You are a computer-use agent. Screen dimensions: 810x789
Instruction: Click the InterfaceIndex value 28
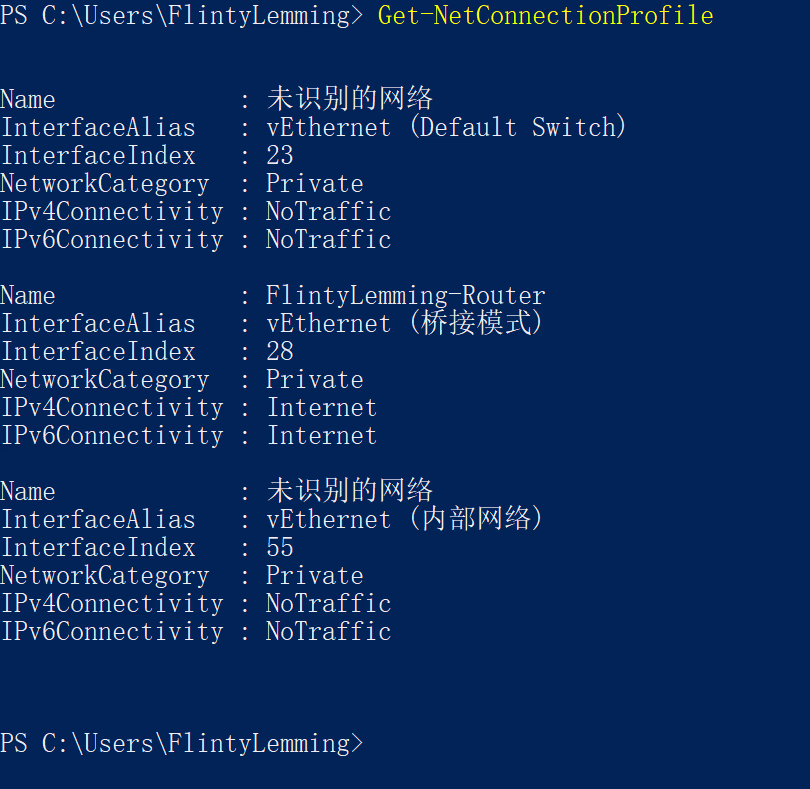click(280, 352)
